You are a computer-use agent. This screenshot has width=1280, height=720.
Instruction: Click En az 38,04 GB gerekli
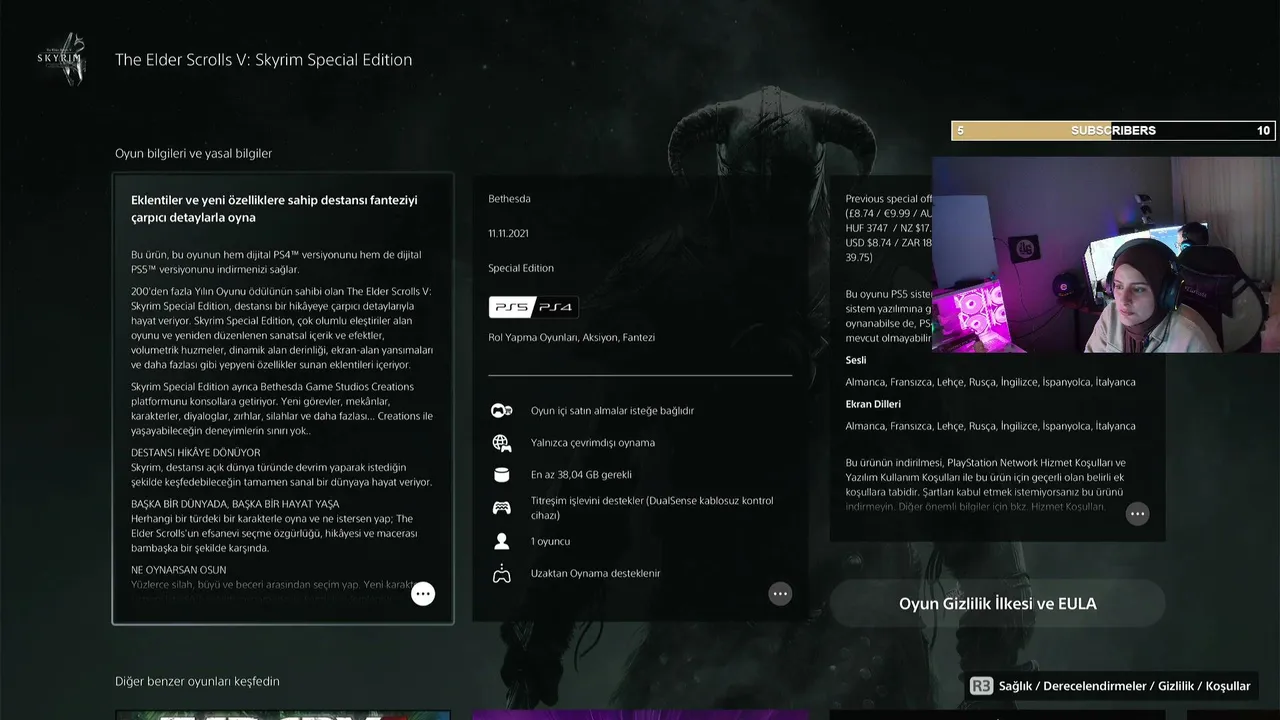581,475
